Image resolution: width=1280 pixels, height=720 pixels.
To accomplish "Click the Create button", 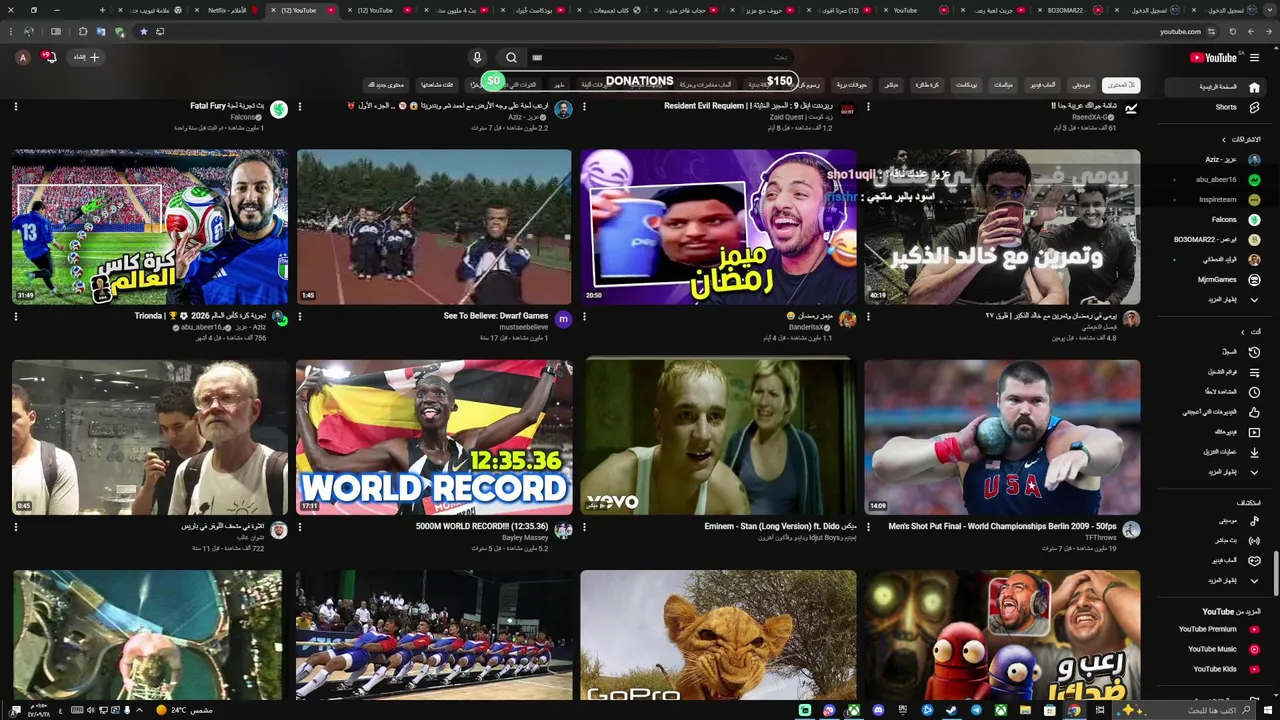I will click(x=87, y=57).
